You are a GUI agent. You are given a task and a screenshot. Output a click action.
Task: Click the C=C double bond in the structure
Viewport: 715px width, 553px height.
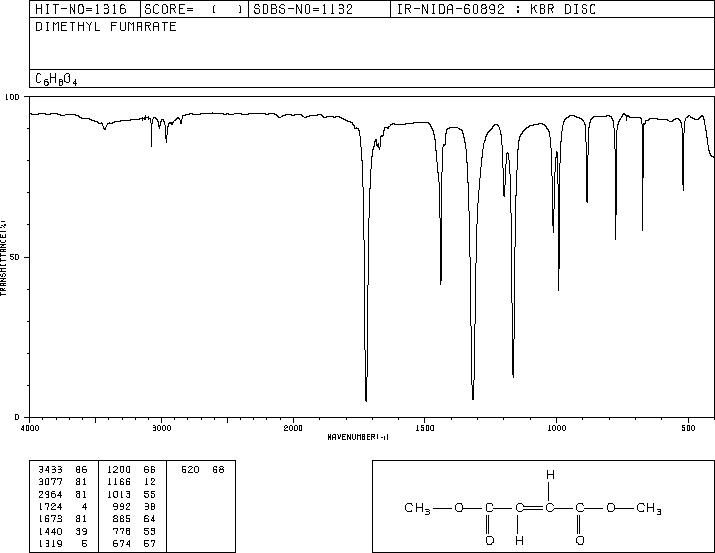click(534, 508)
